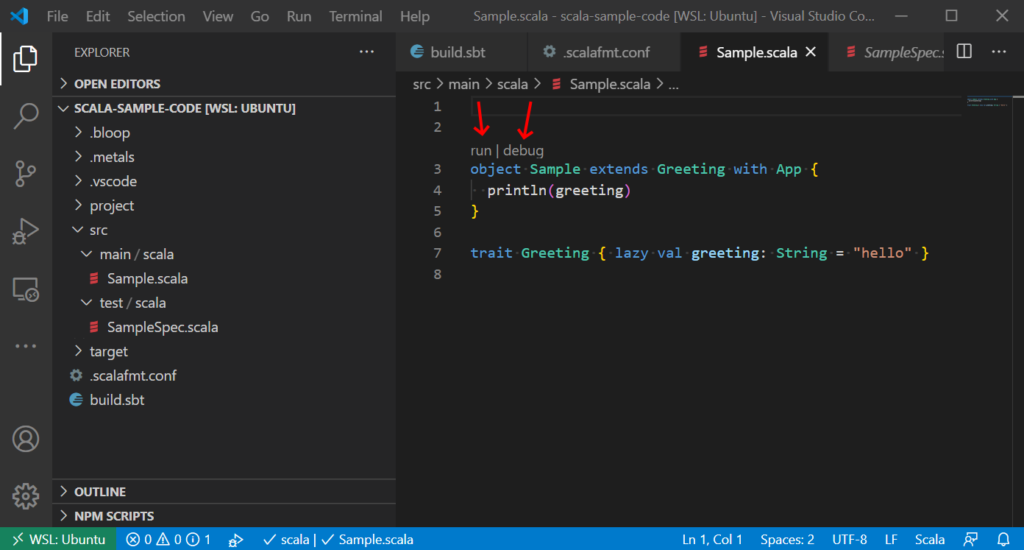Viewport: 1024px width, 550px height.
Task: Click the debug code lens link
Action: click(x=523, y=150)
